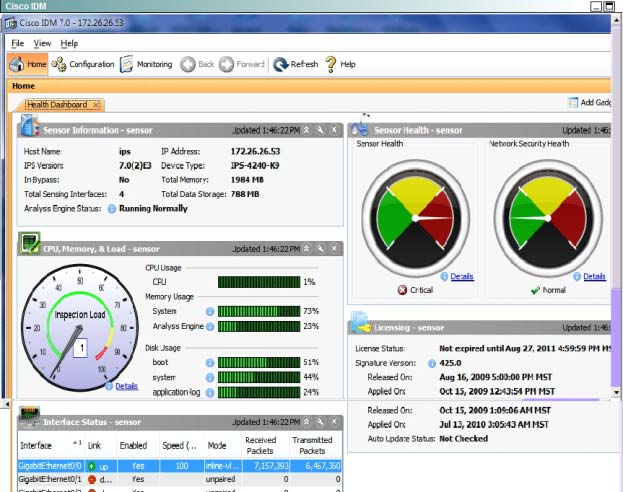
Task: Click the Normal checkmark status icon
Action: tap(535, 290)
